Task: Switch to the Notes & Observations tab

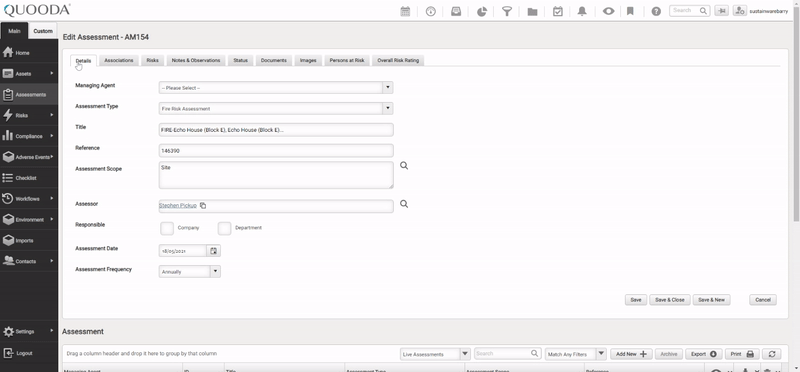Action: point(196,60)
